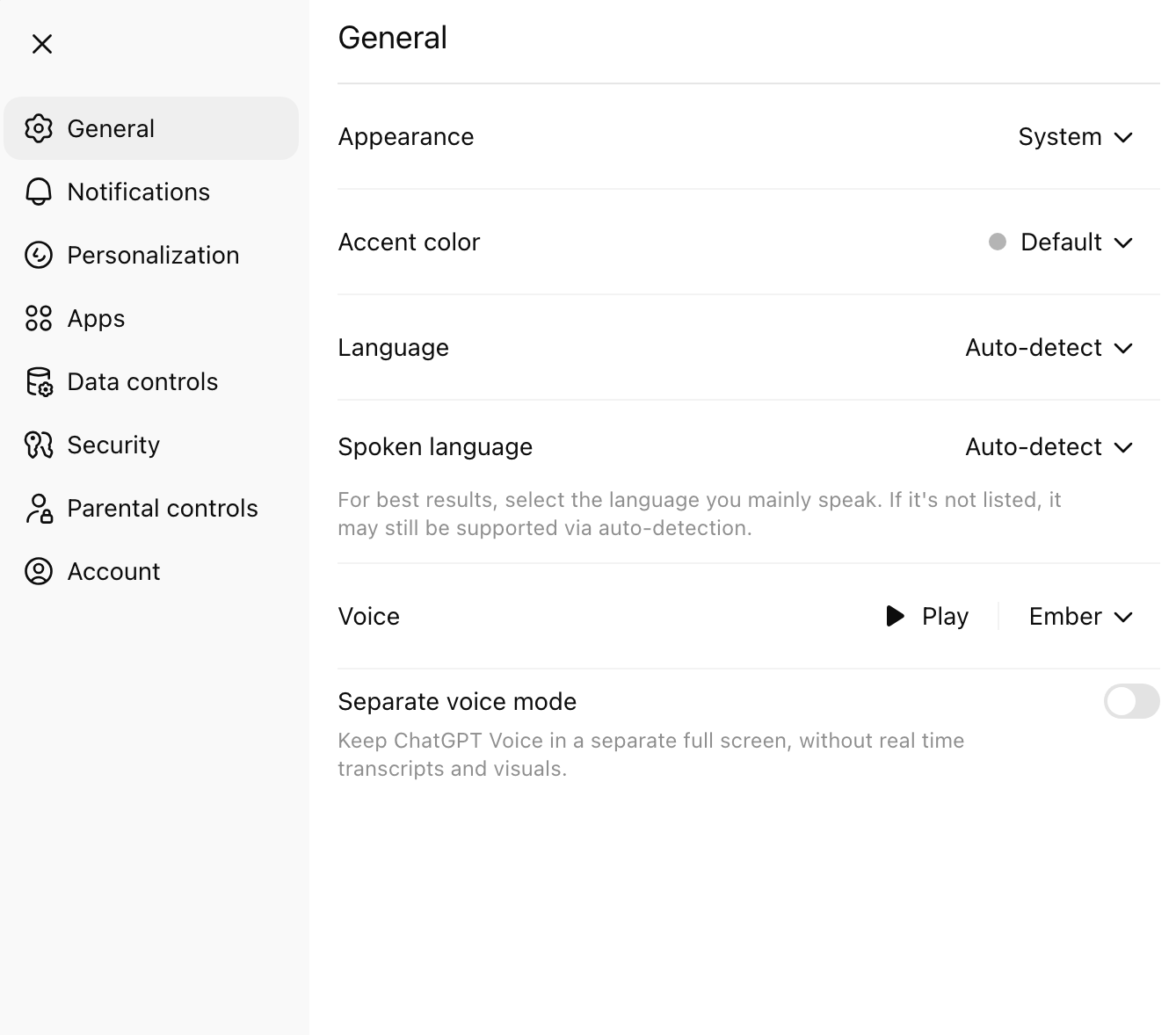The image size is (1176, 1035).
Task: Switch to the Notifications settings tab
Action: pos(138,192)
